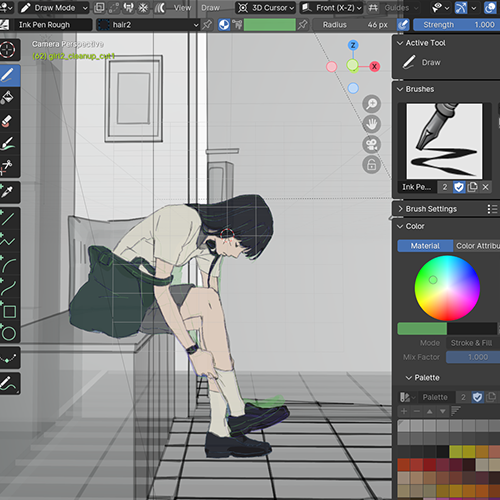This screenshot has width=500, height=500.
Task: Select the Cutter tool
Action: click(x=8, y=166)
